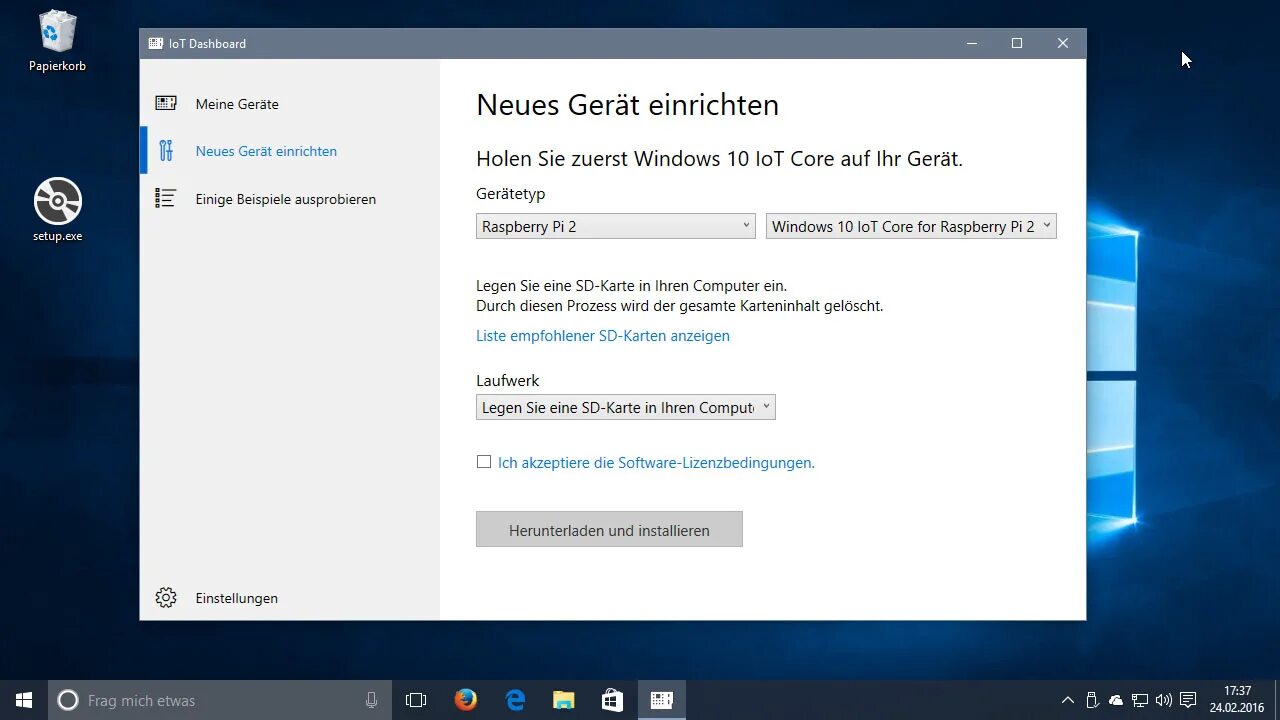This screenshot has height=720, width=1280.
Task: Click the Frag mich etwas search box
Action: tap(218, 700)
